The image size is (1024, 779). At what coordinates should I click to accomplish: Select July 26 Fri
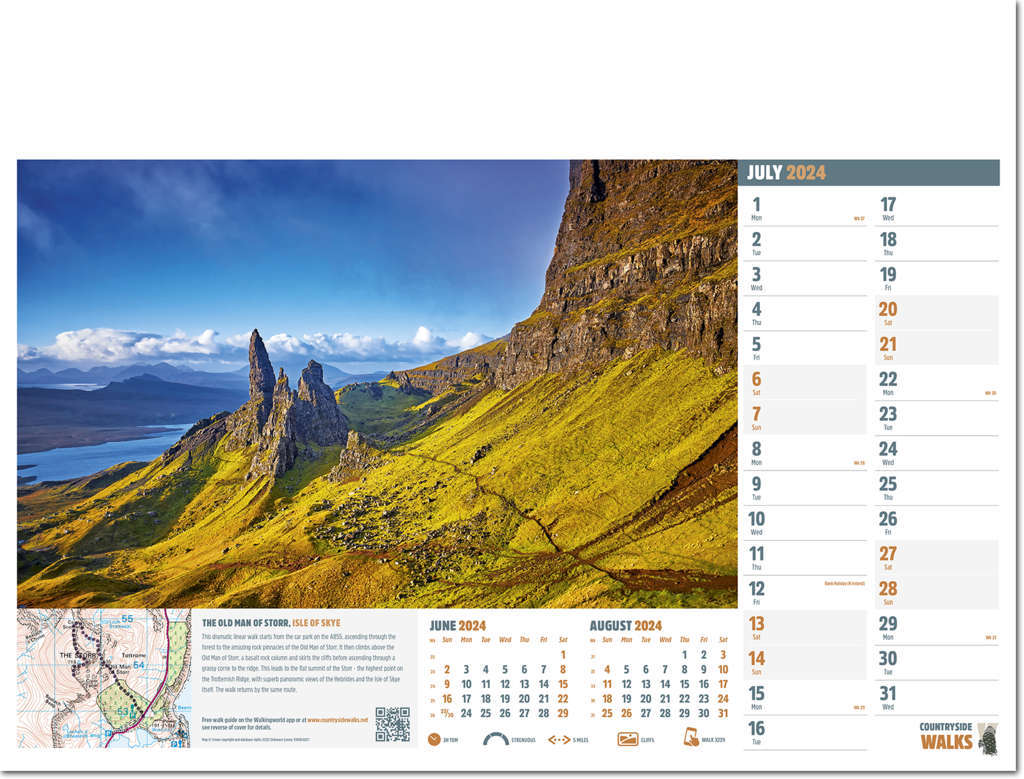(936, 523)
